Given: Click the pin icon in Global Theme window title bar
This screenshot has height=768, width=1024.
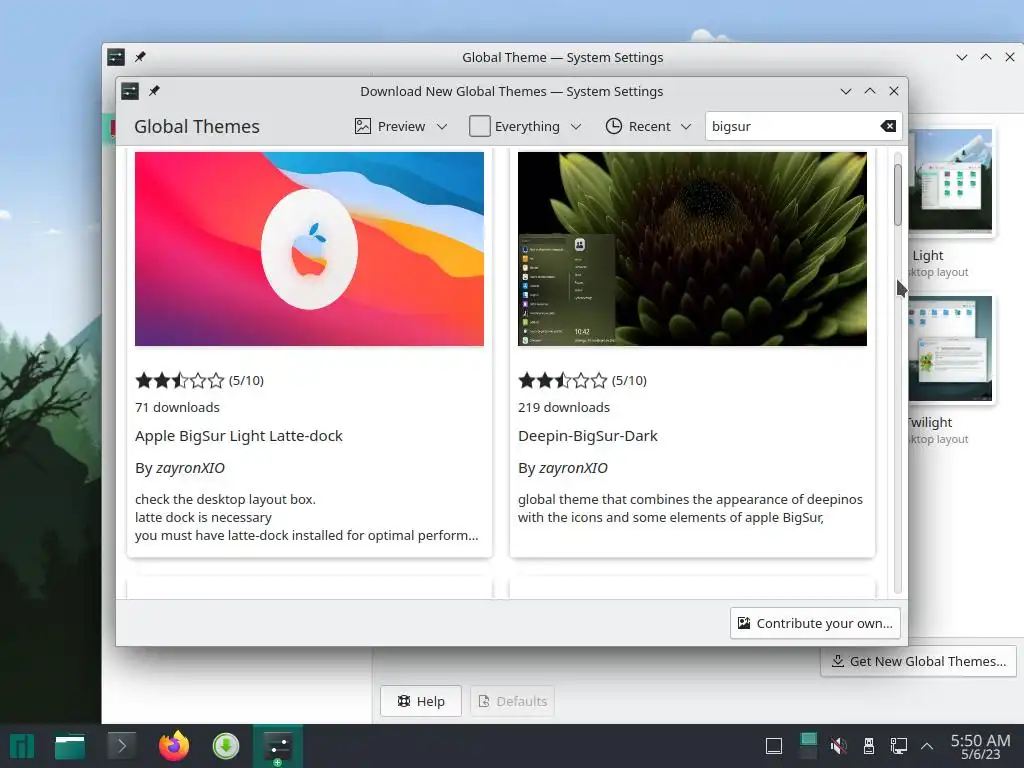Looking at the screenshot, I should pyautogui.click(x=140, y=57).
